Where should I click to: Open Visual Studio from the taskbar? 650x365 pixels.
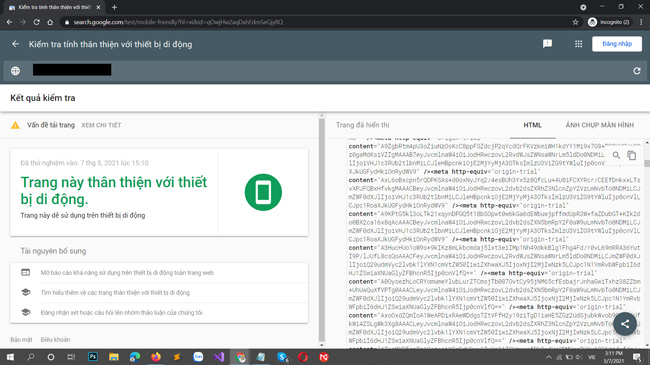[219, 357]
